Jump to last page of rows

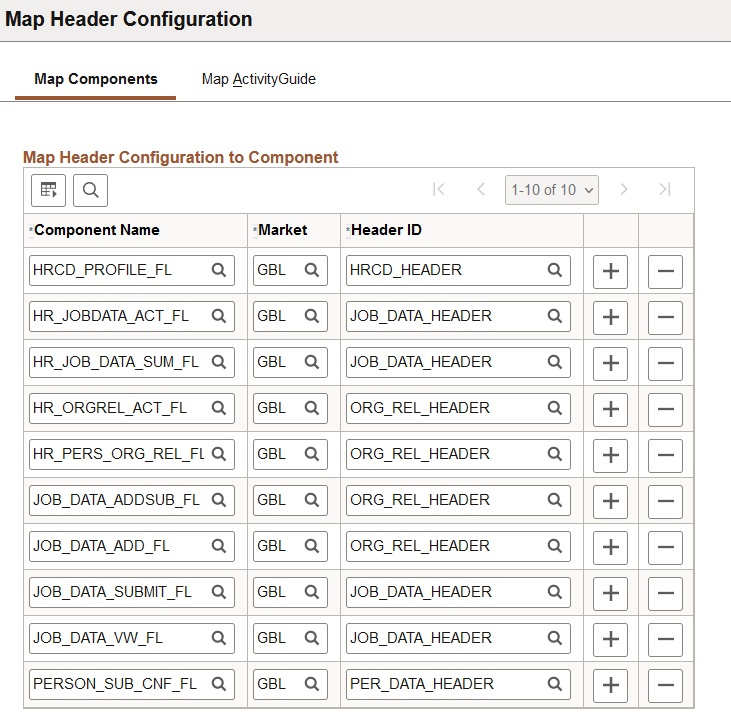pos(665,189)
